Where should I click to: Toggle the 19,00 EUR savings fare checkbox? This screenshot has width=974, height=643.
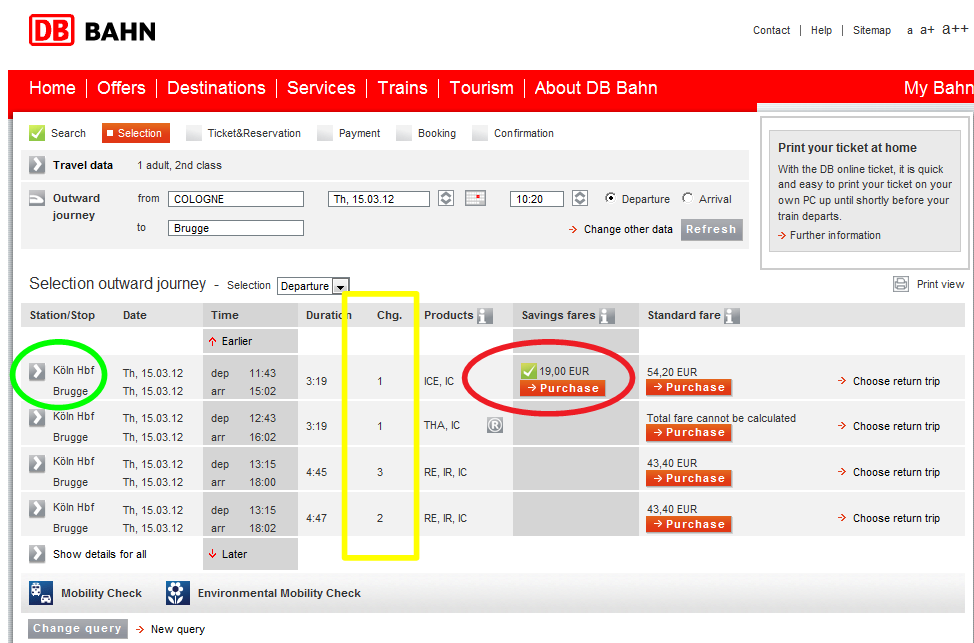click(529, 371)
